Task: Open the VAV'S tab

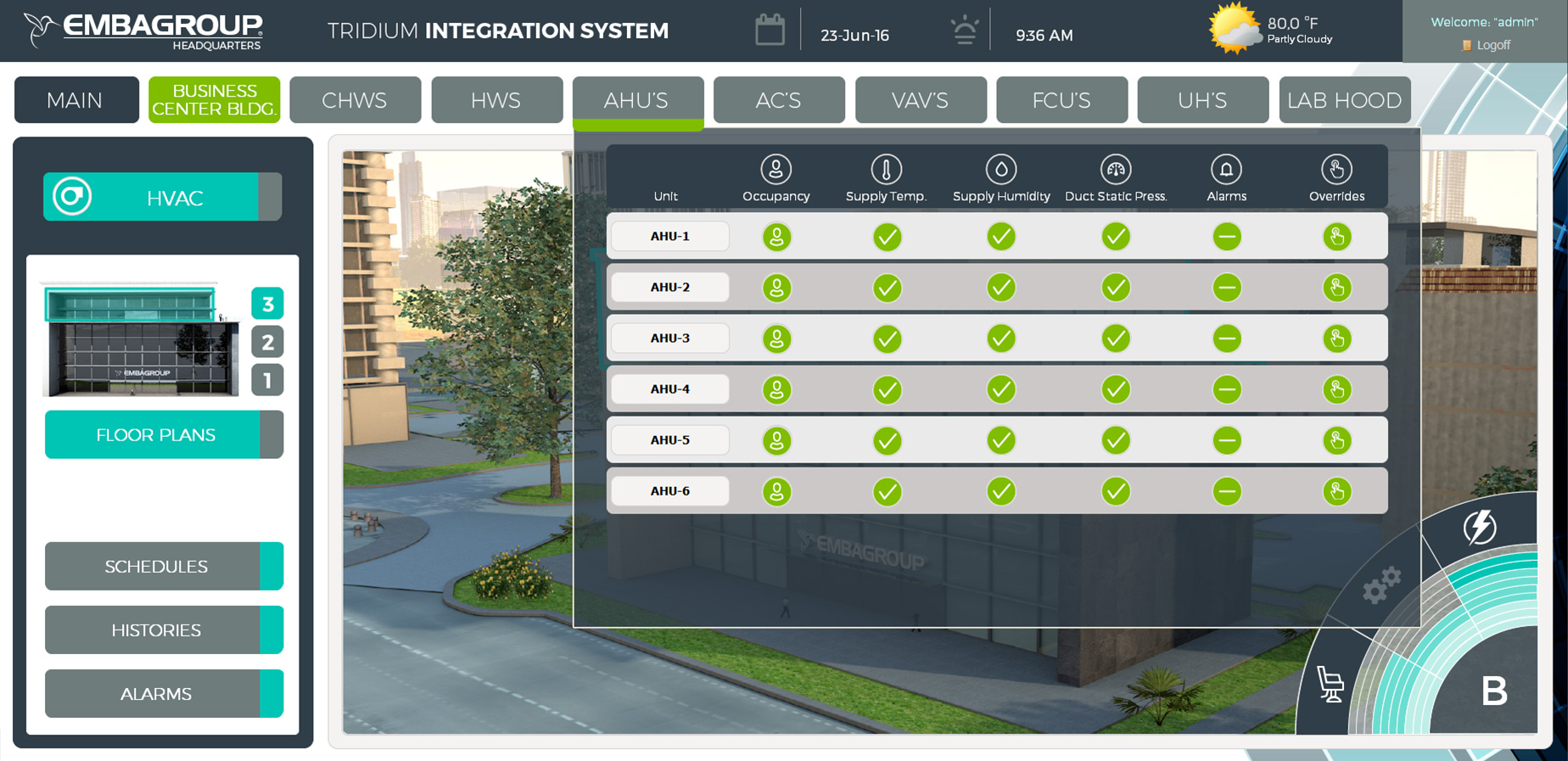Action: point(921,100)
